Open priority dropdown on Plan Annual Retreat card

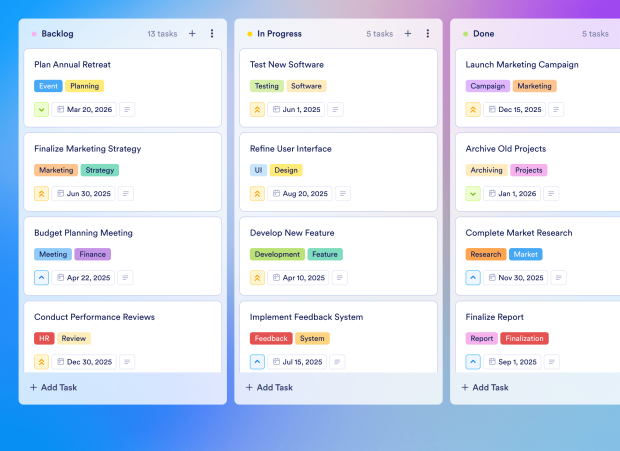tap(41, 110)
